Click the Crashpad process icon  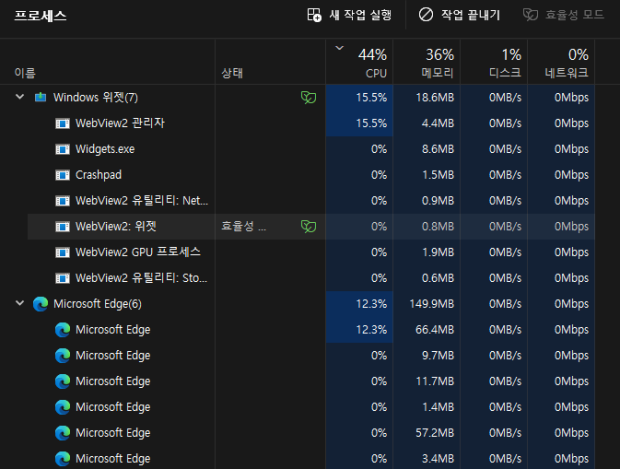[63, 175]
